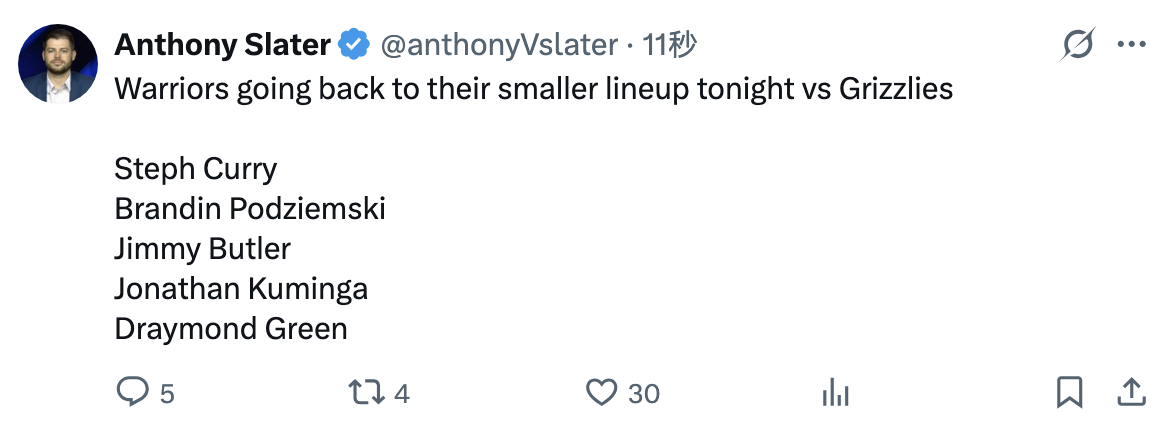
Task: Click the Anthony Slater display name
Action: pos(222,45)
